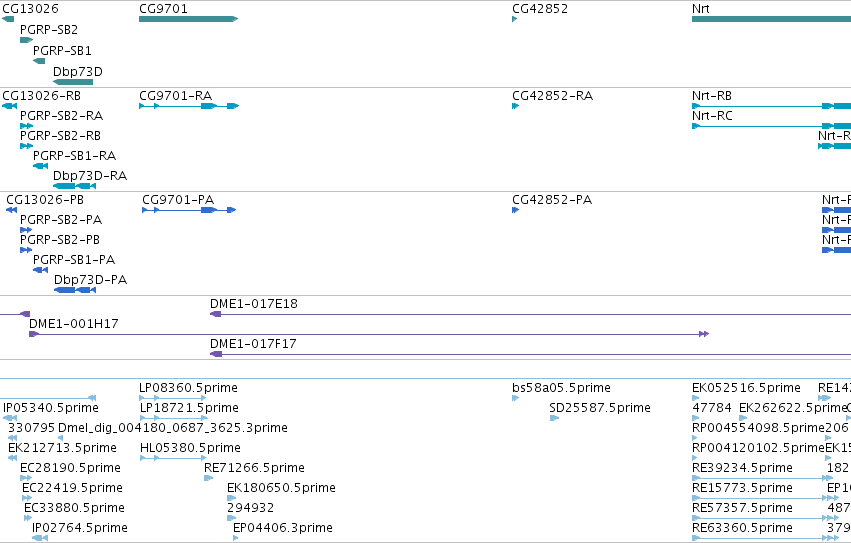Select the DME1-017F17 clone label
Screen dimensions: 851x543
[x=253, y=344]
